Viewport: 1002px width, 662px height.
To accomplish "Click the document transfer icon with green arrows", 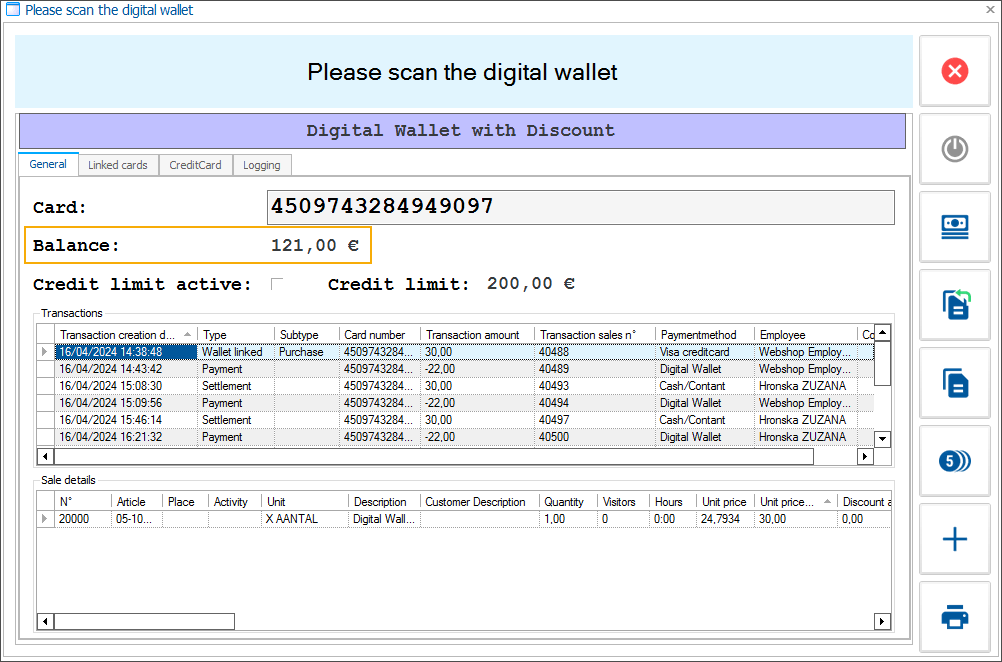I will click(x=954, y=304).
